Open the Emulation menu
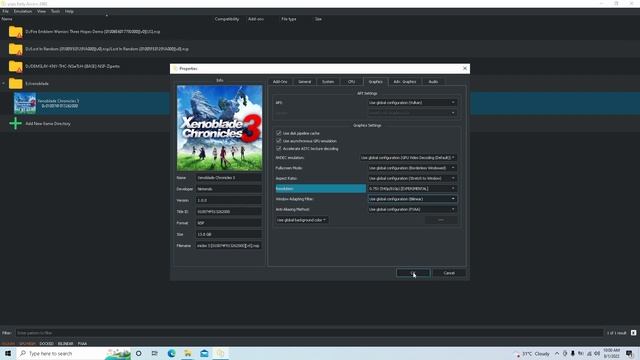 point(23,11)
